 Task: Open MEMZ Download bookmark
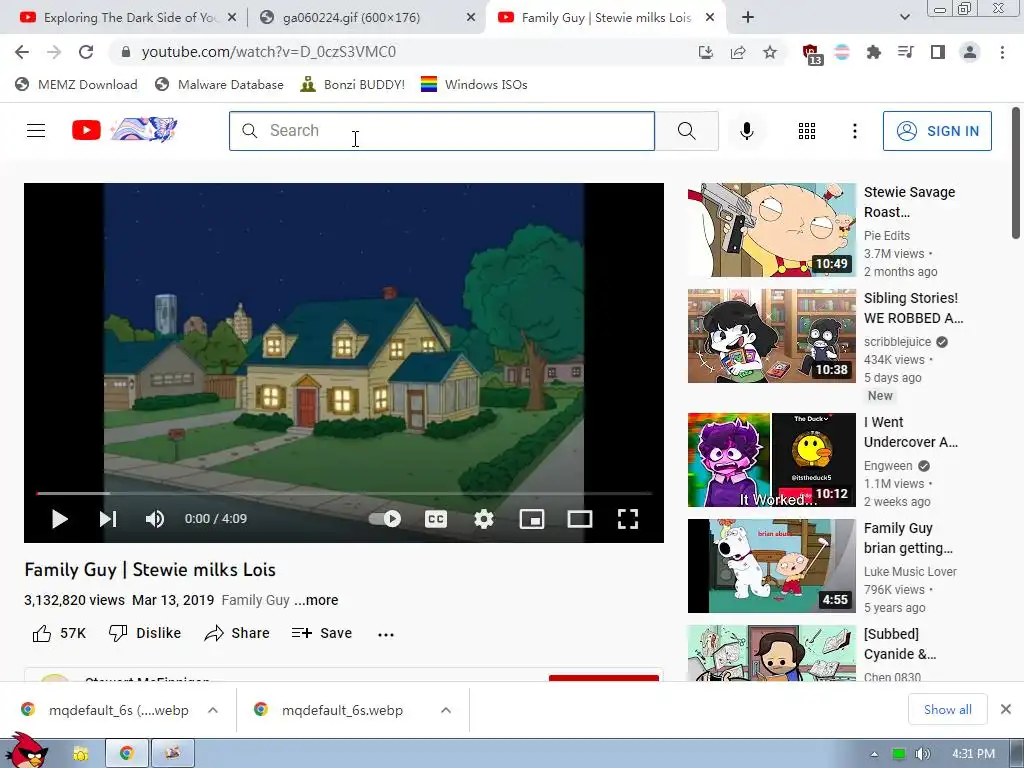(x=76, y=84)
